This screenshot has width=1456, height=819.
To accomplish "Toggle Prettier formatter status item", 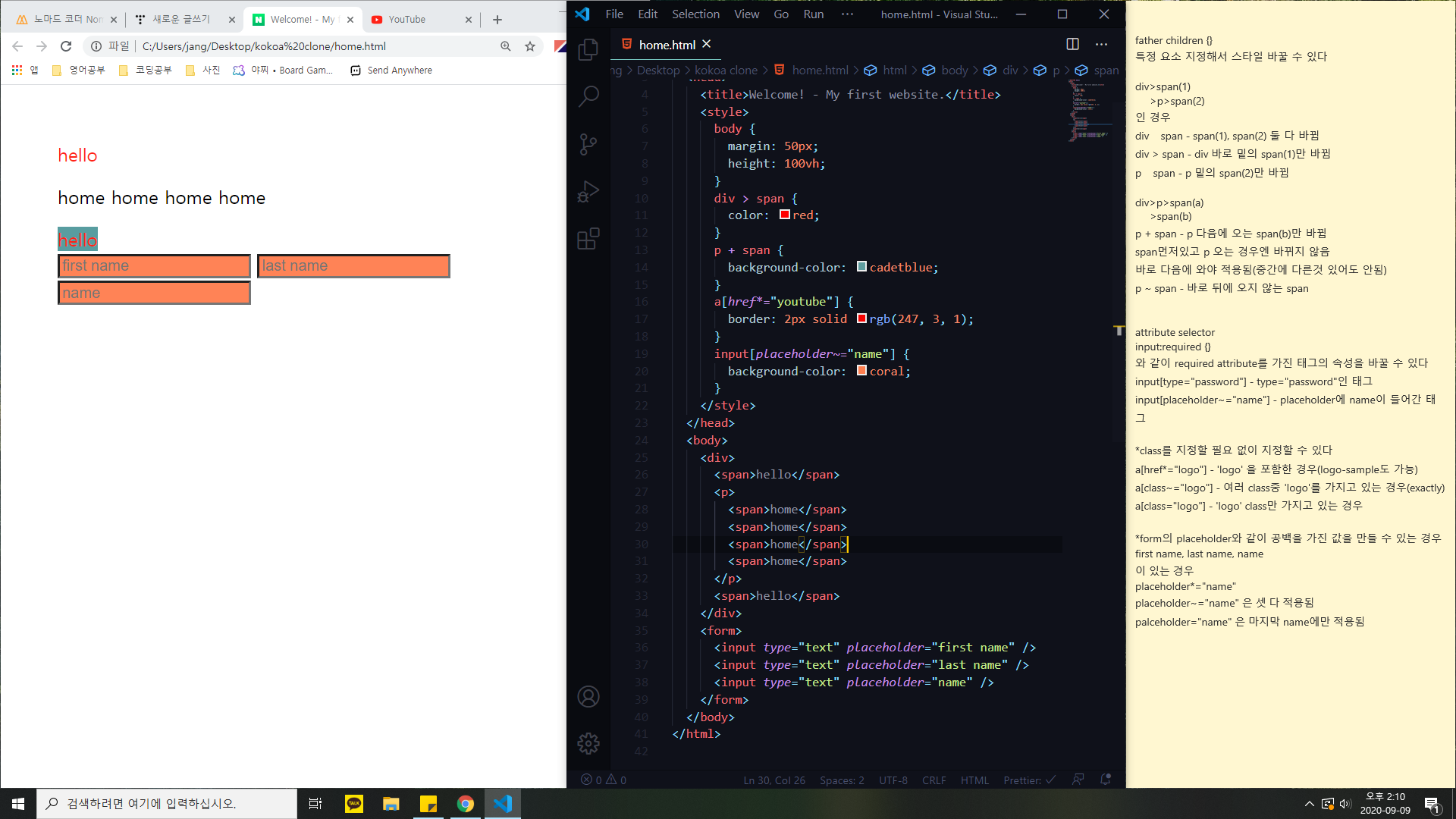I will click(1029, 780).
